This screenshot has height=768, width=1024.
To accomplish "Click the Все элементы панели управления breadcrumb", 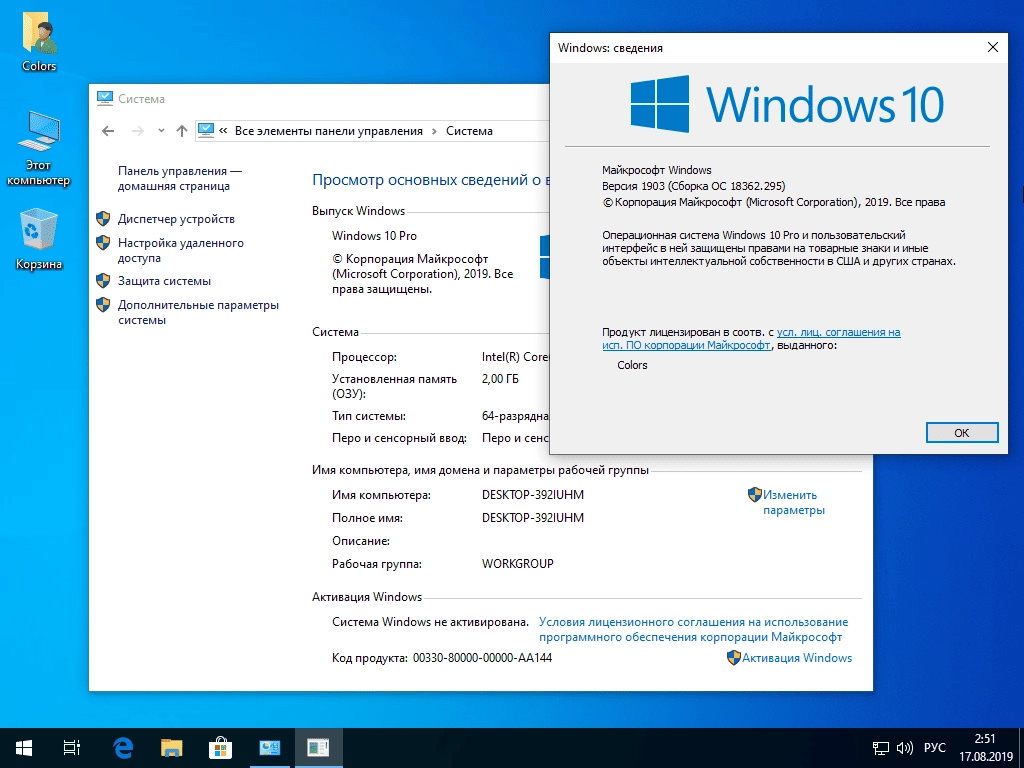I will pos(328,131).
